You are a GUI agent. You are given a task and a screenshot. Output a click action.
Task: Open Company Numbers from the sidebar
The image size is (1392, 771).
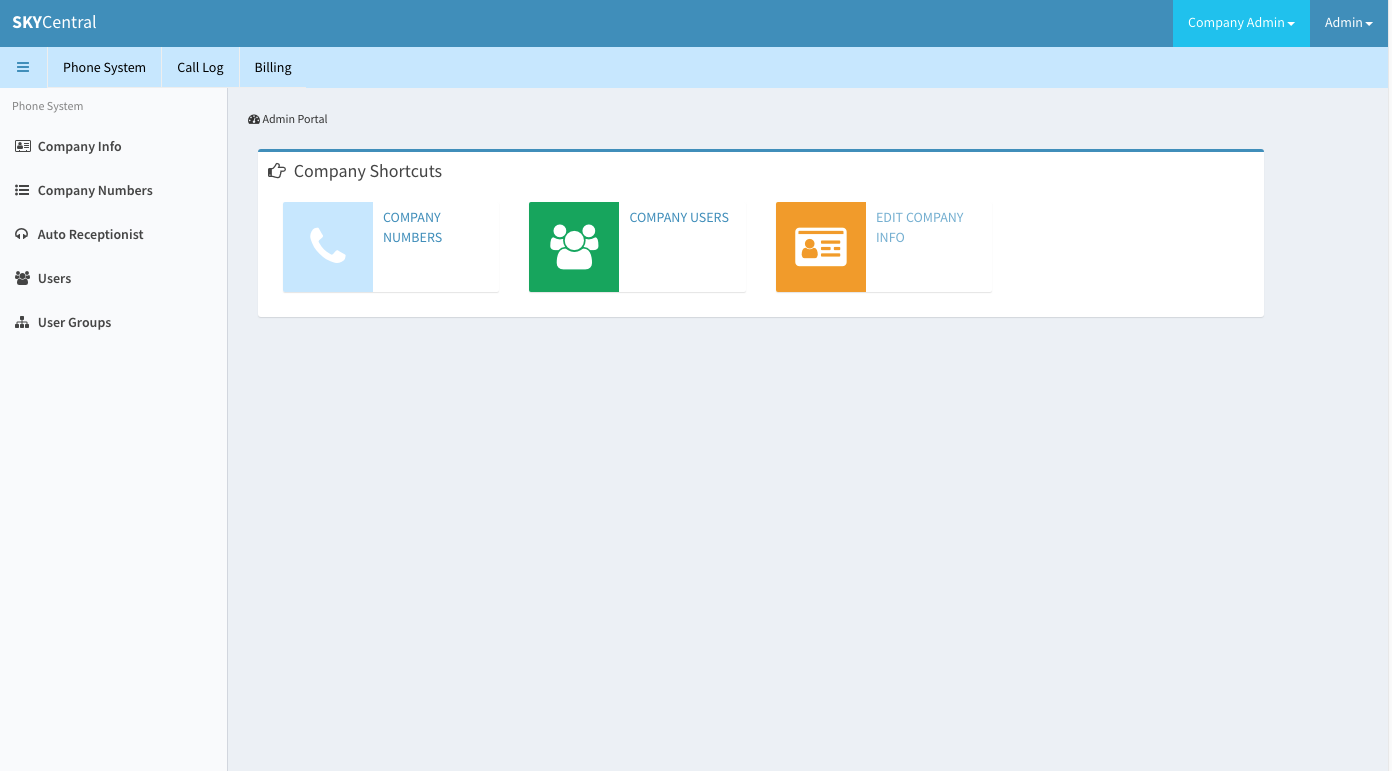click(113, 190)
